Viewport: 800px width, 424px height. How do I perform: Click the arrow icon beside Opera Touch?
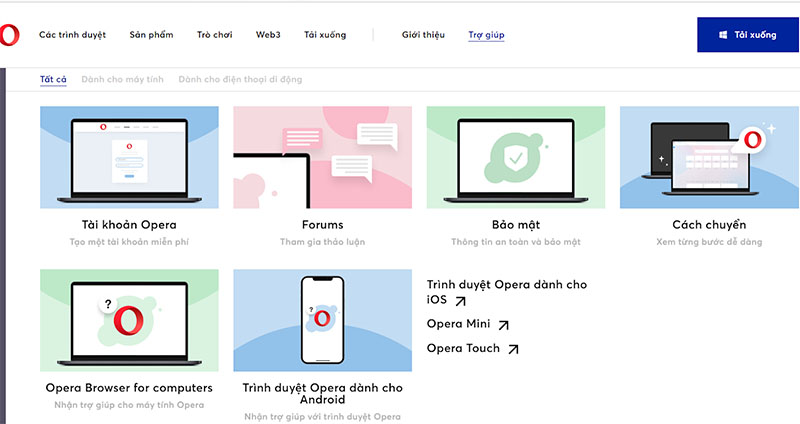tap(513, 349)
